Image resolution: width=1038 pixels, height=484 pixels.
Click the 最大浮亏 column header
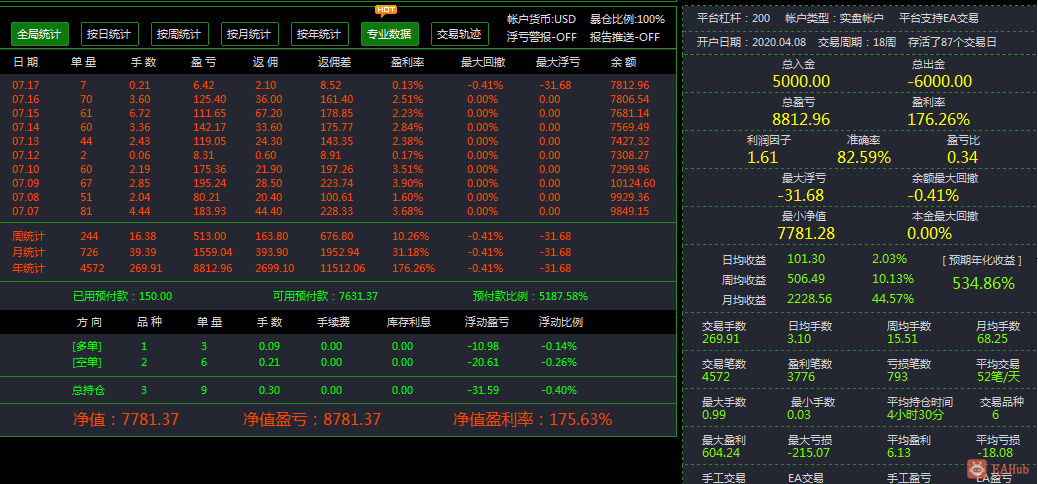point(559,62)
